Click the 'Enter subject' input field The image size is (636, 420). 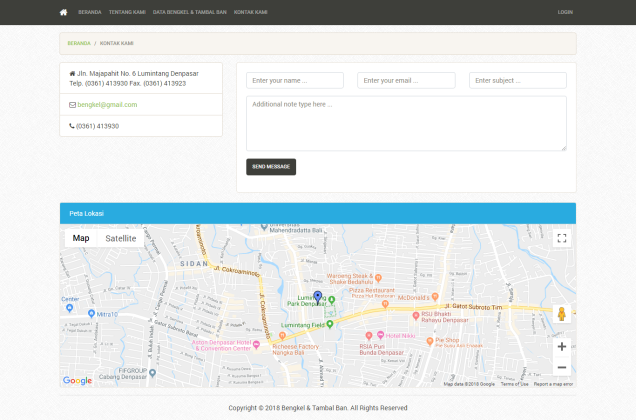(x=517, y=80)
